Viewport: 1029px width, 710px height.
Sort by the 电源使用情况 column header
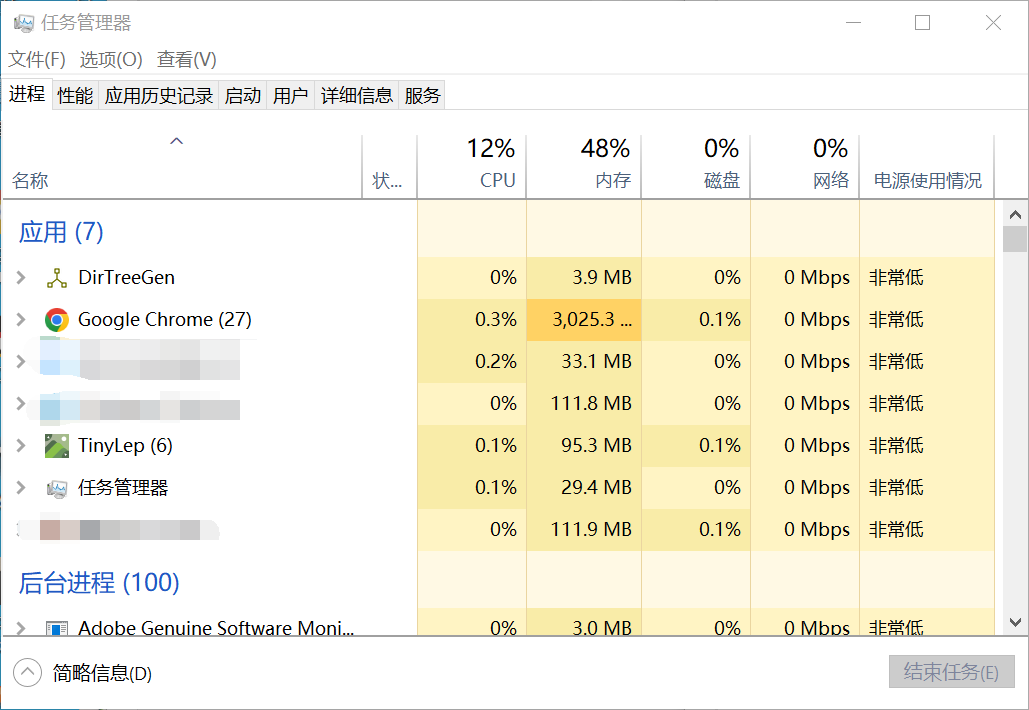(x=927, y=167)
